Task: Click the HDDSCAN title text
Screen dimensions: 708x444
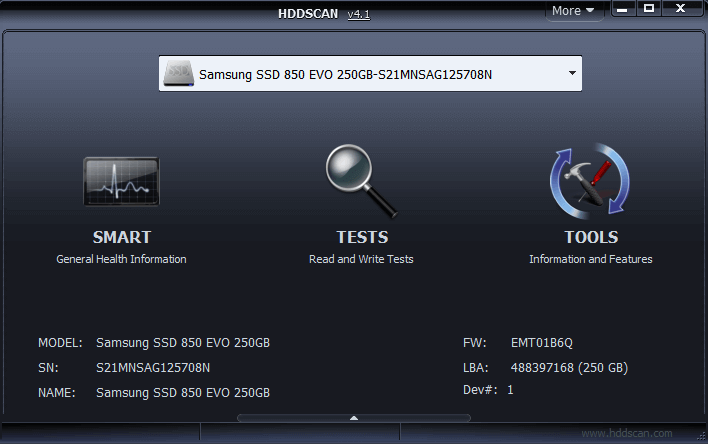Action: 308,14
